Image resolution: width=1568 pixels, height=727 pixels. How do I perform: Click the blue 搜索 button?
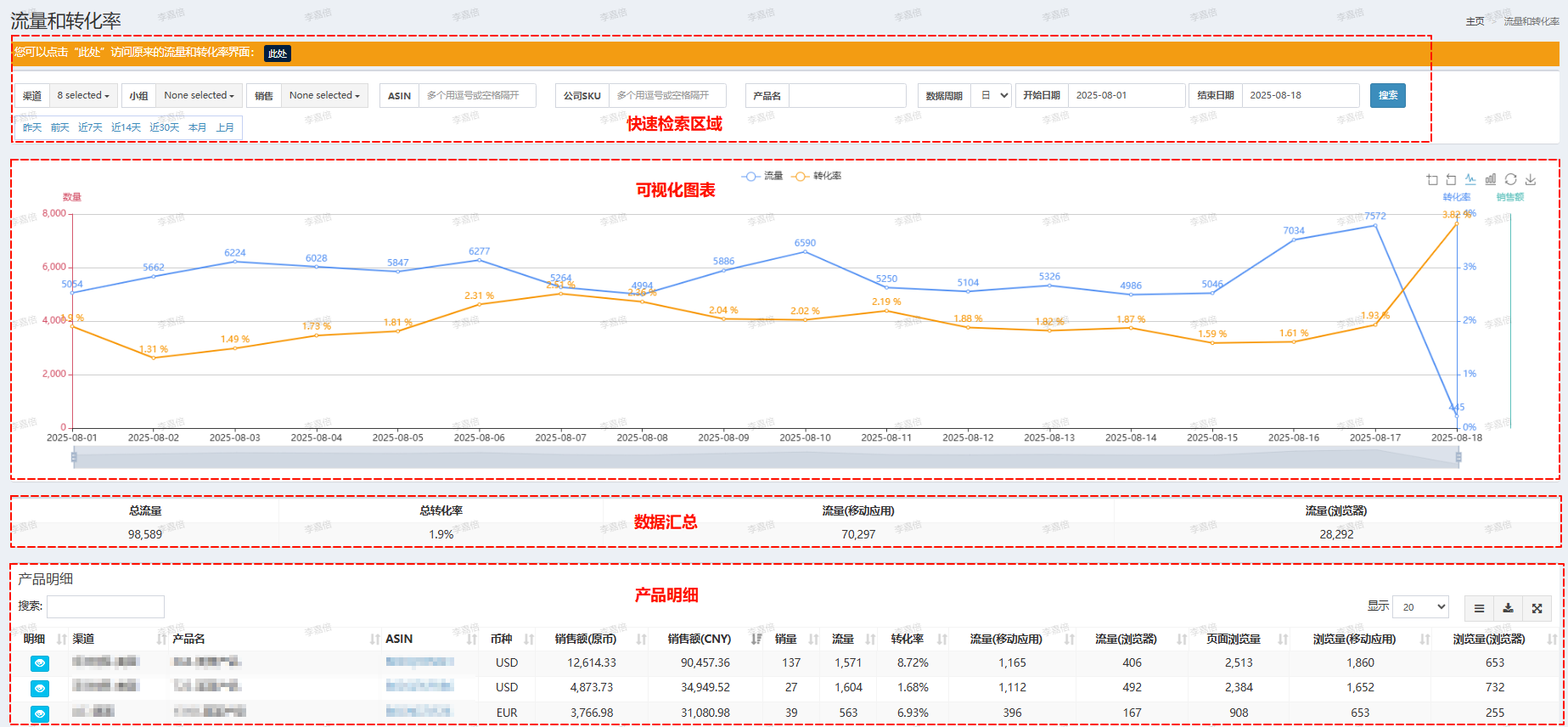click(x=1387, y=95)
